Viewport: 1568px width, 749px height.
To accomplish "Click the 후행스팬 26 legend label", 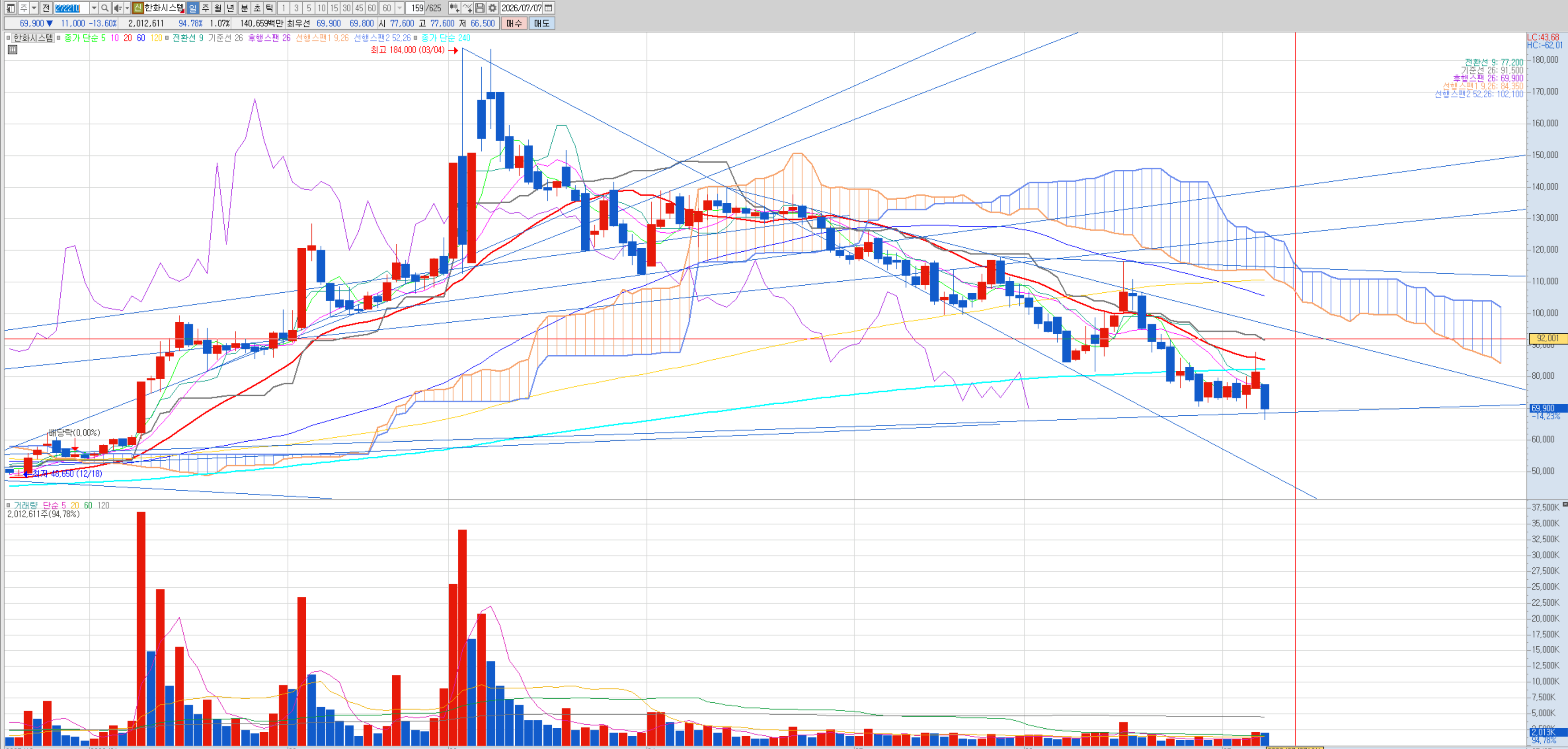I will tap(269, 38).
